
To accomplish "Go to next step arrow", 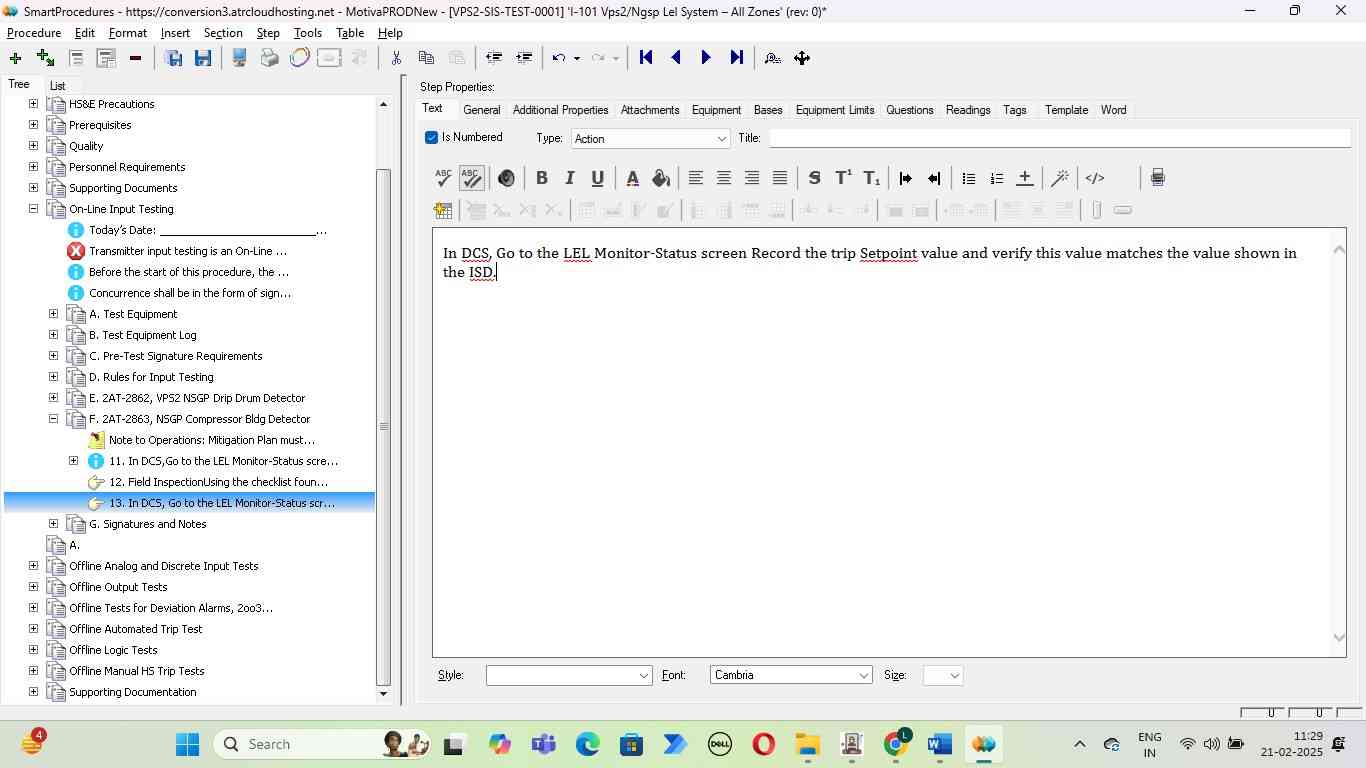I will tap(706, 58).
